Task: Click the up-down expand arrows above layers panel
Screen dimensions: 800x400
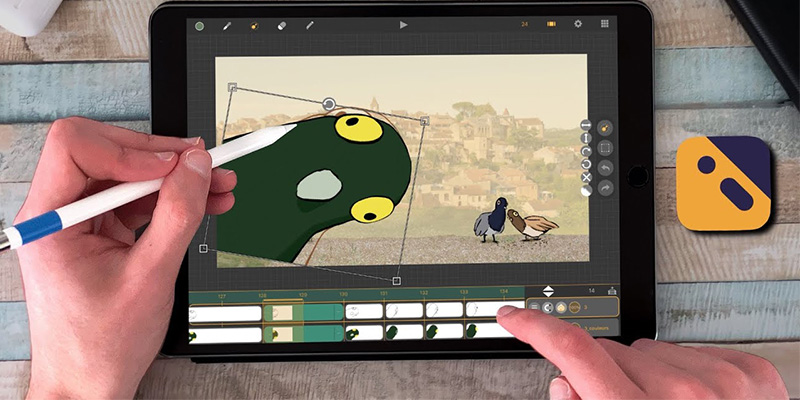Action: (x=548, y=291)
